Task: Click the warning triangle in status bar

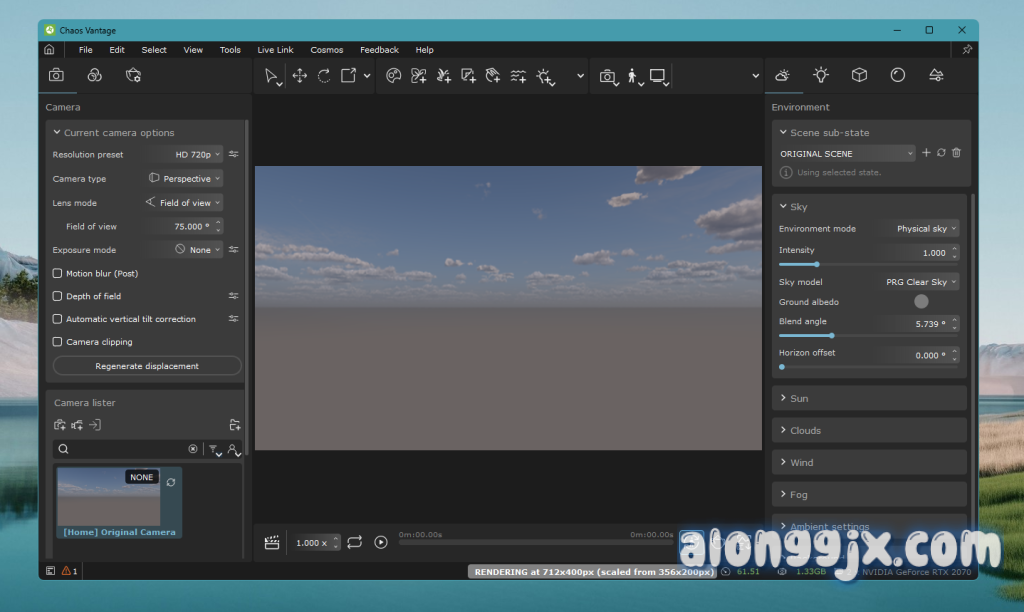Action: point(67,571)
